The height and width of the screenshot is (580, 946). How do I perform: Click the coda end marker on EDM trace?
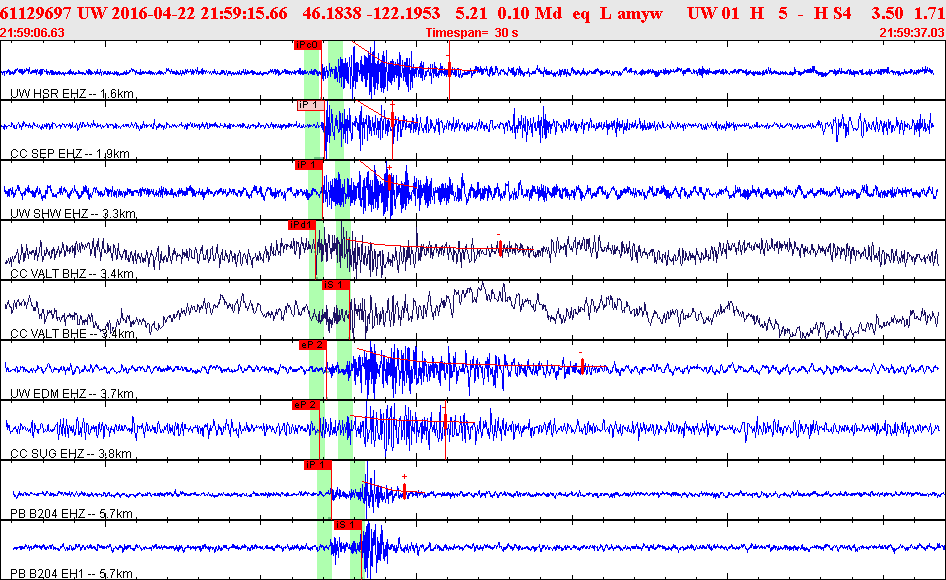pos(582,366)
